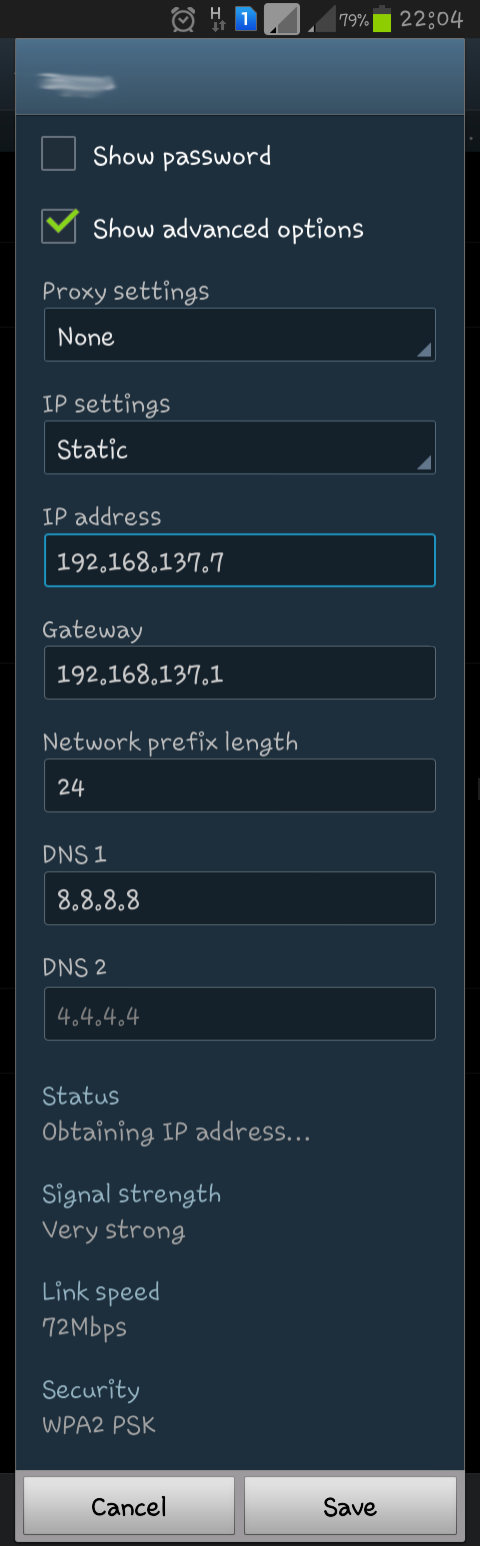Edit the DNS 2 field
Screen dimensions: 480x1546
point(240,1014)
